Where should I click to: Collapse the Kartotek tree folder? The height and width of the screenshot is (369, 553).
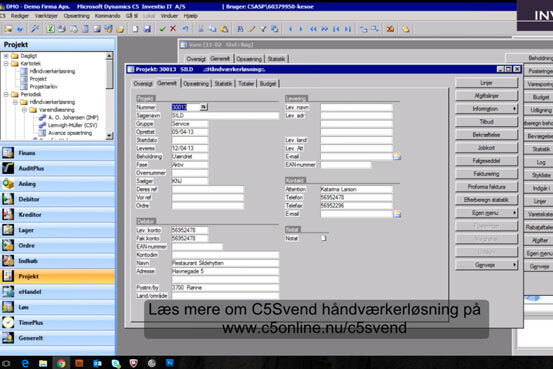(6, 64)
